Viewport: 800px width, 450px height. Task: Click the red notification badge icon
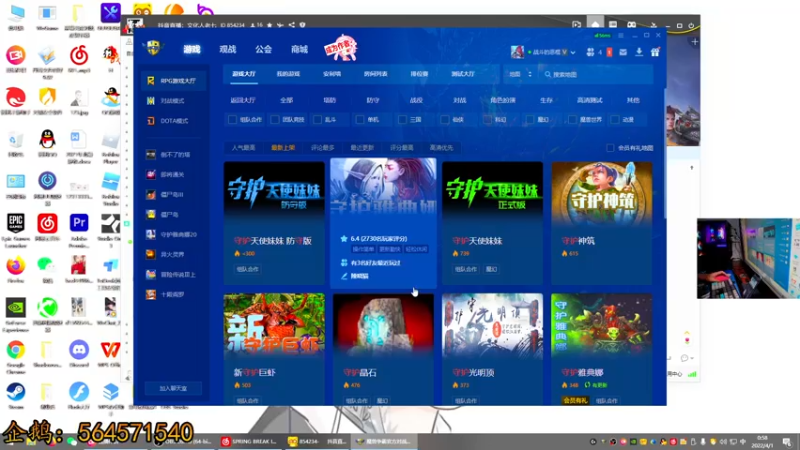click(x=609, y=52)
